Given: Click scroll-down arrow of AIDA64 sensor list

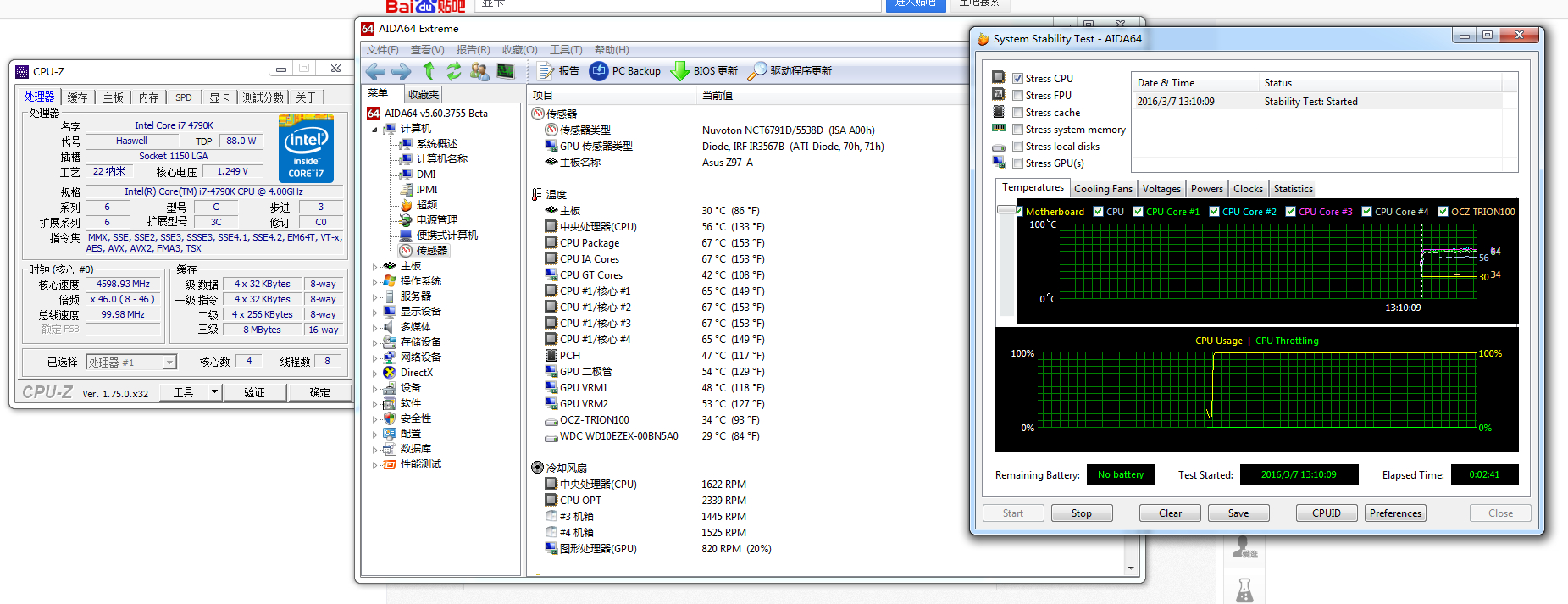Looking at the screenshot, I should (1131, 568).
